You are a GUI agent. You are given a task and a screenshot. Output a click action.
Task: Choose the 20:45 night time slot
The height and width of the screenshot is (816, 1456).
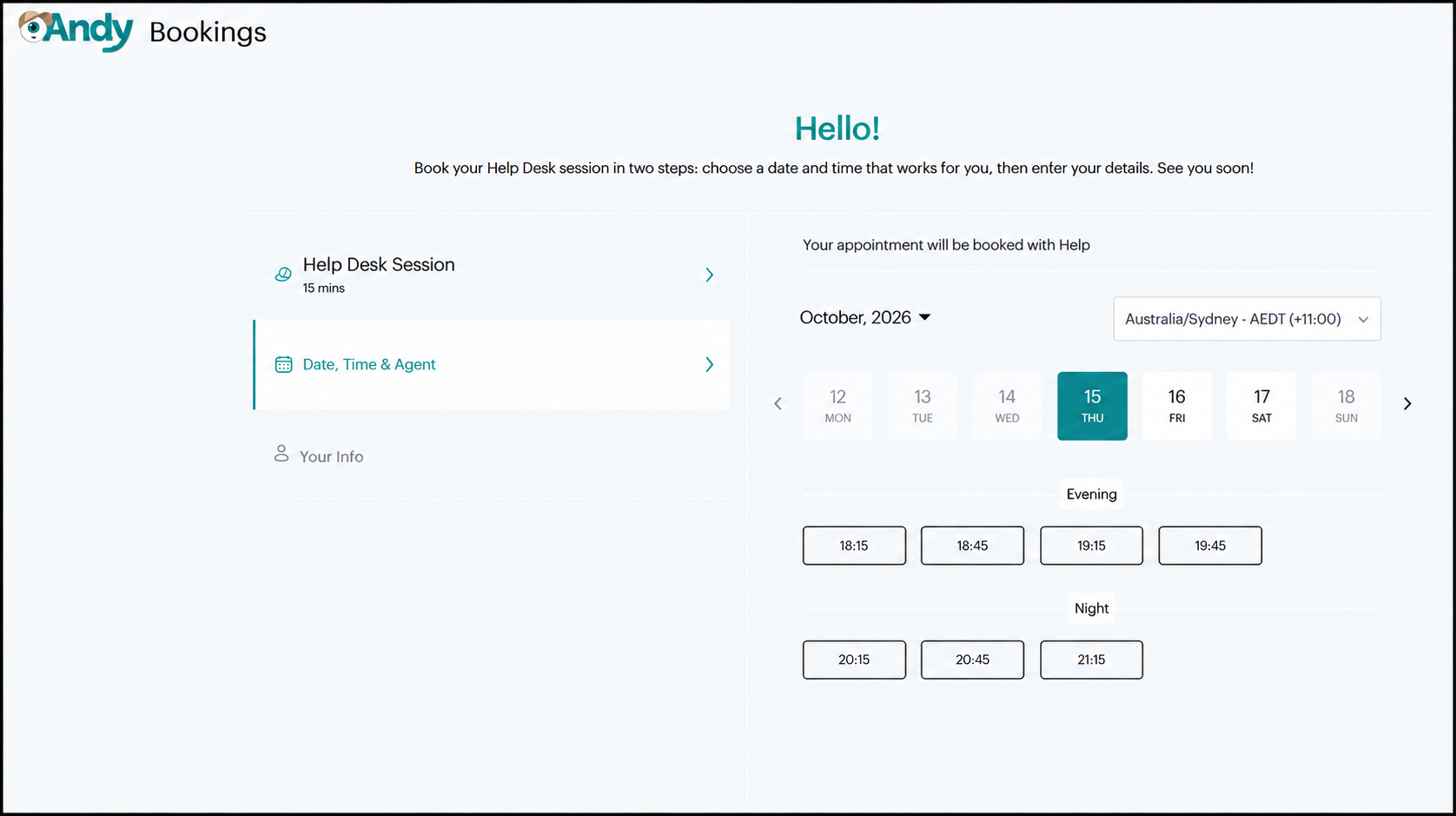pyautogui.click(x=972, y=660)
